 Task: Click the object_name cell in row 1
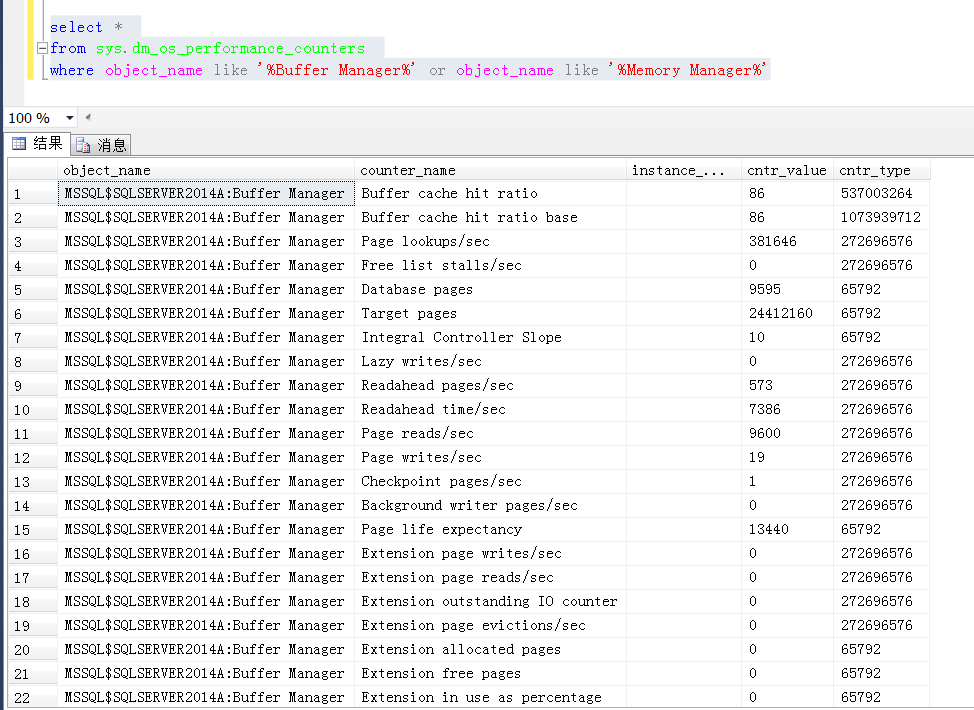(x=206, y=194)
